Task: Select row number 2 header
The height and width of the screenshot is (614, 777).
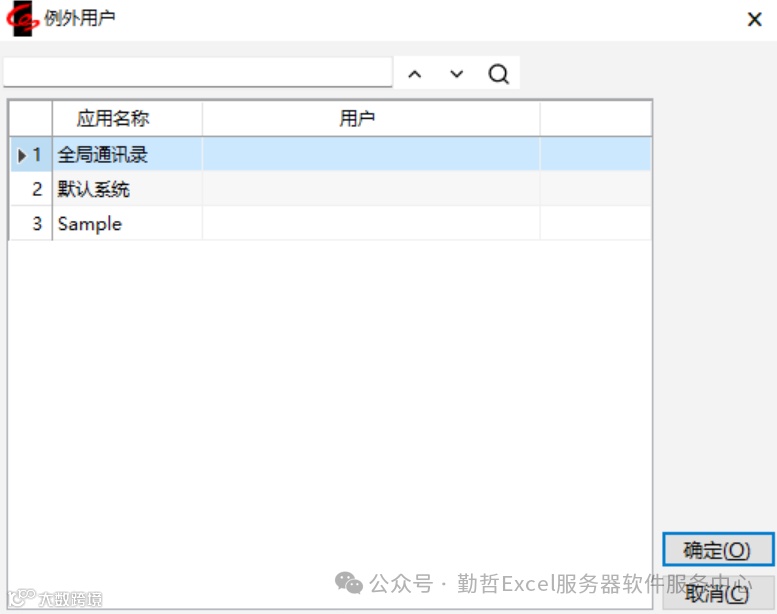Action: click(31, 189)
